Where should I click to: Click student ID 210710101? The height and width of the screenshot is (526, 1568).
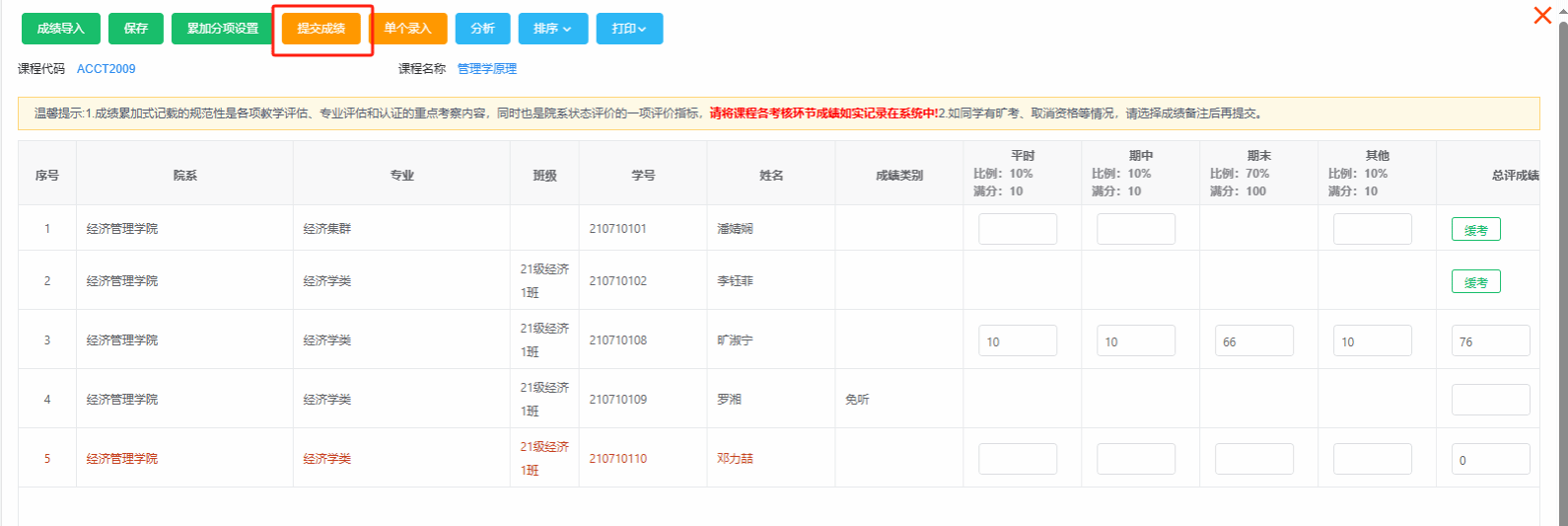click(x=618, y=229)
